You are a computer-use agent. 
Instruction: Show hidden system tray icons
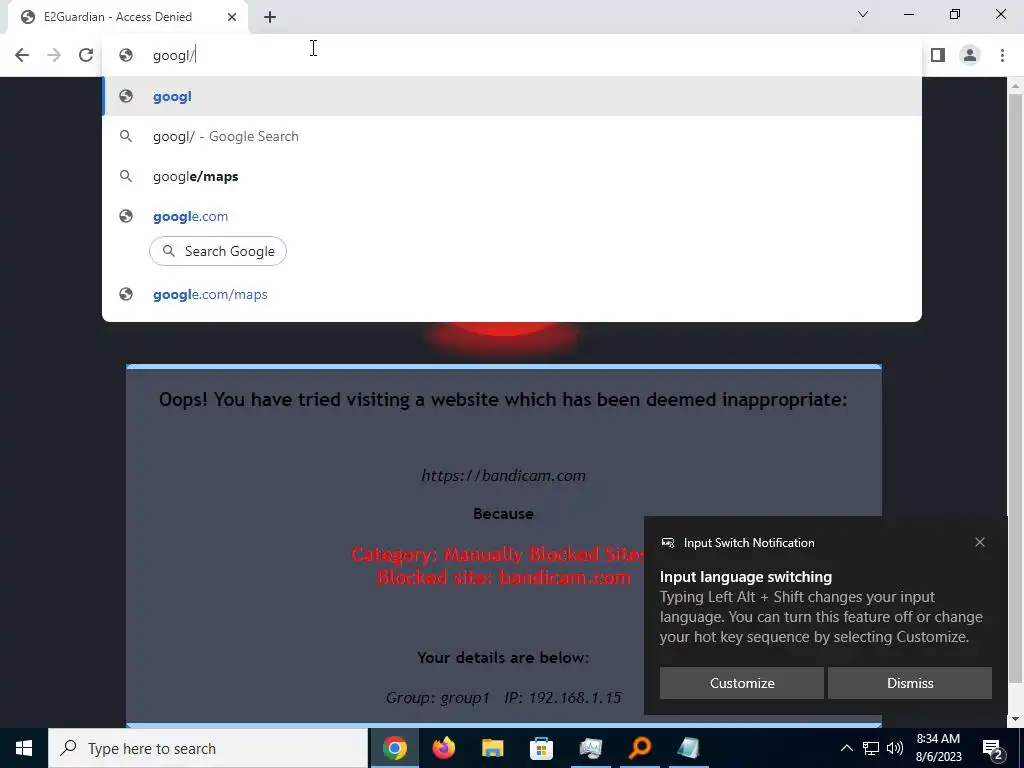846,748
